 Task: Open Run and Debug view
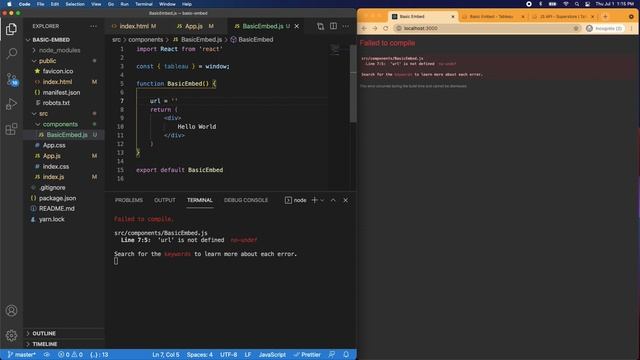coord(11,104)
